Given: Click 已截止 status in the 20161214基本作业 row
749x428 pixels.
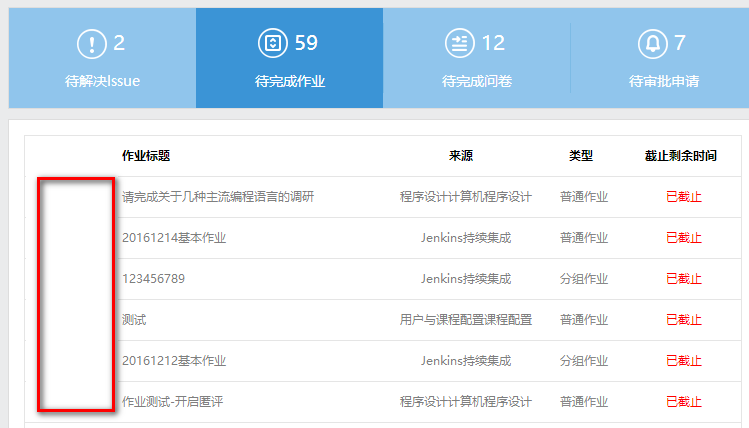Looking at the screenshot, I should tap(684, 238).
